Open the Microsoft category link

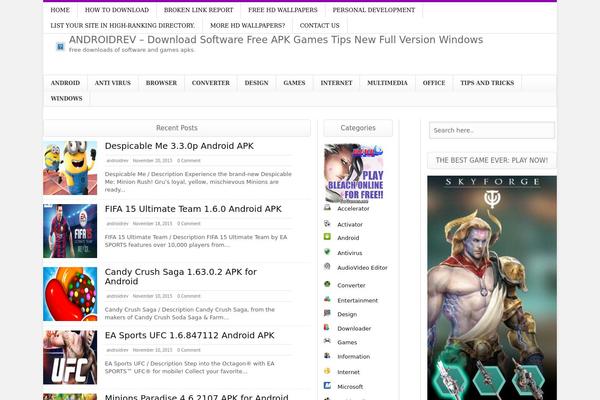coord(350,387)
